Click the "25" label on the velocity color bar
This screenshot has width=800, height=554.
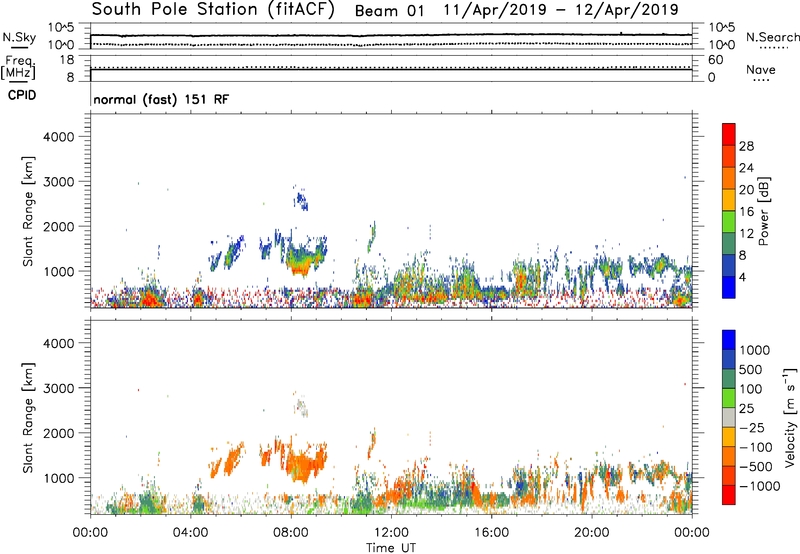tap(747, 409)
